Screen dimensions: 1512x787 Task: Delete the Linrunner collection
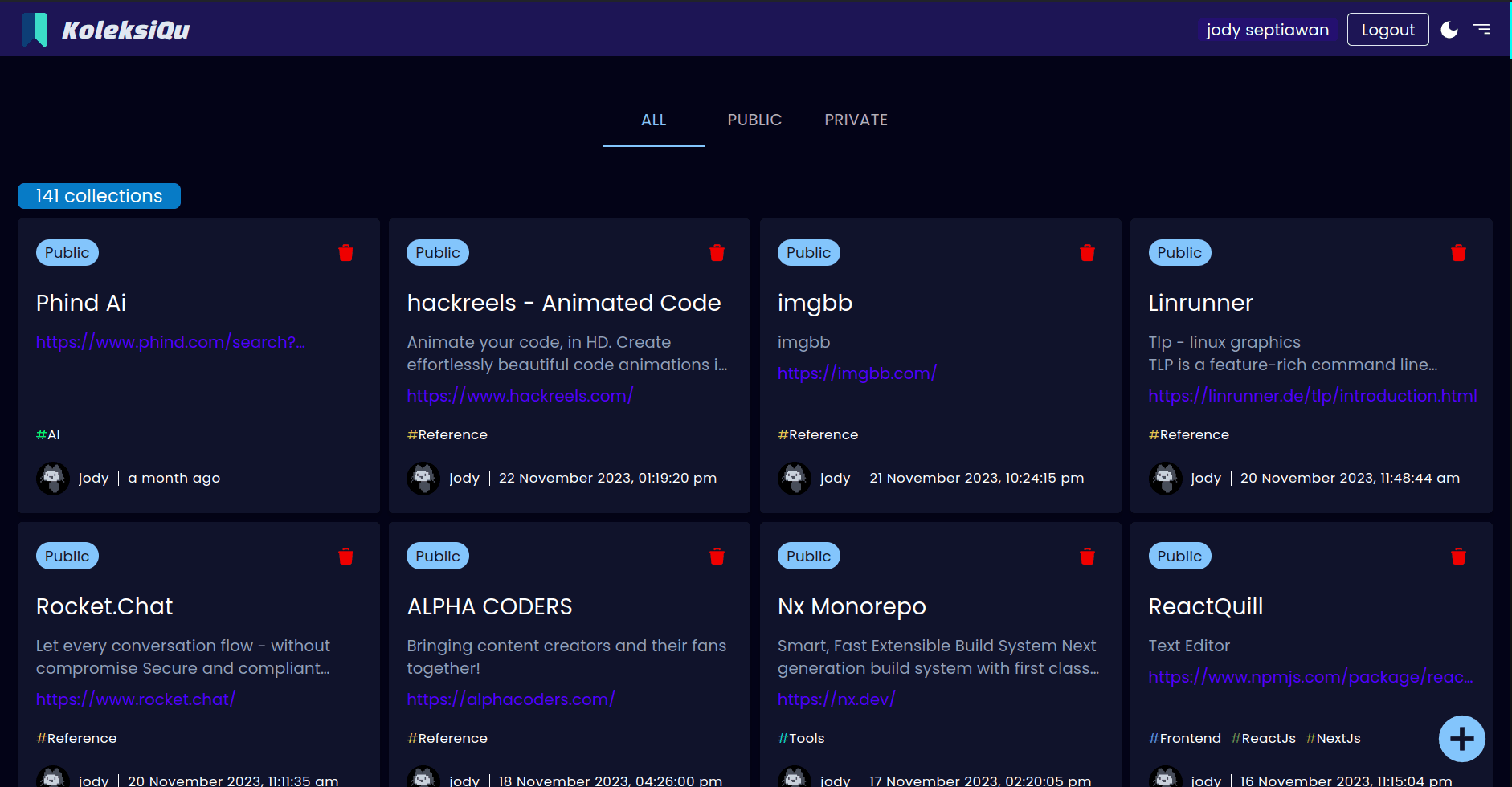1458,253
